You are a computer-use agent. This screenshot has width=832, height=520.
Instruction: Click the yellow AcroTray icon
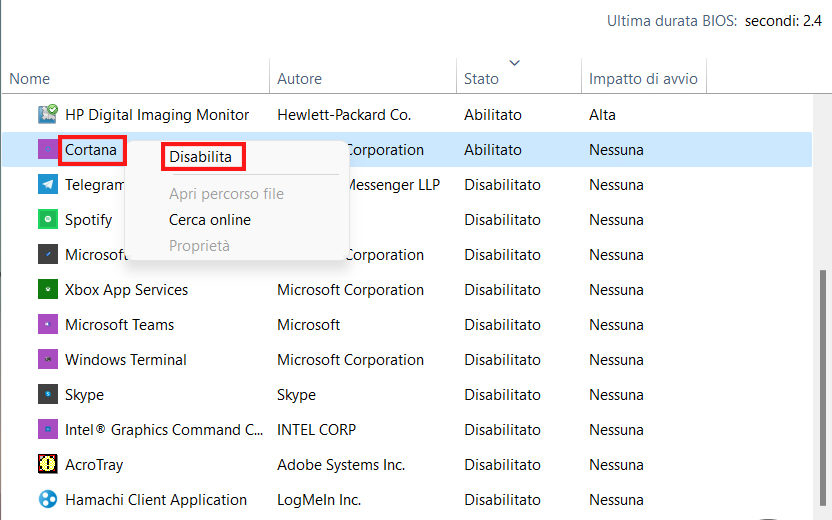tap(48, 465)
